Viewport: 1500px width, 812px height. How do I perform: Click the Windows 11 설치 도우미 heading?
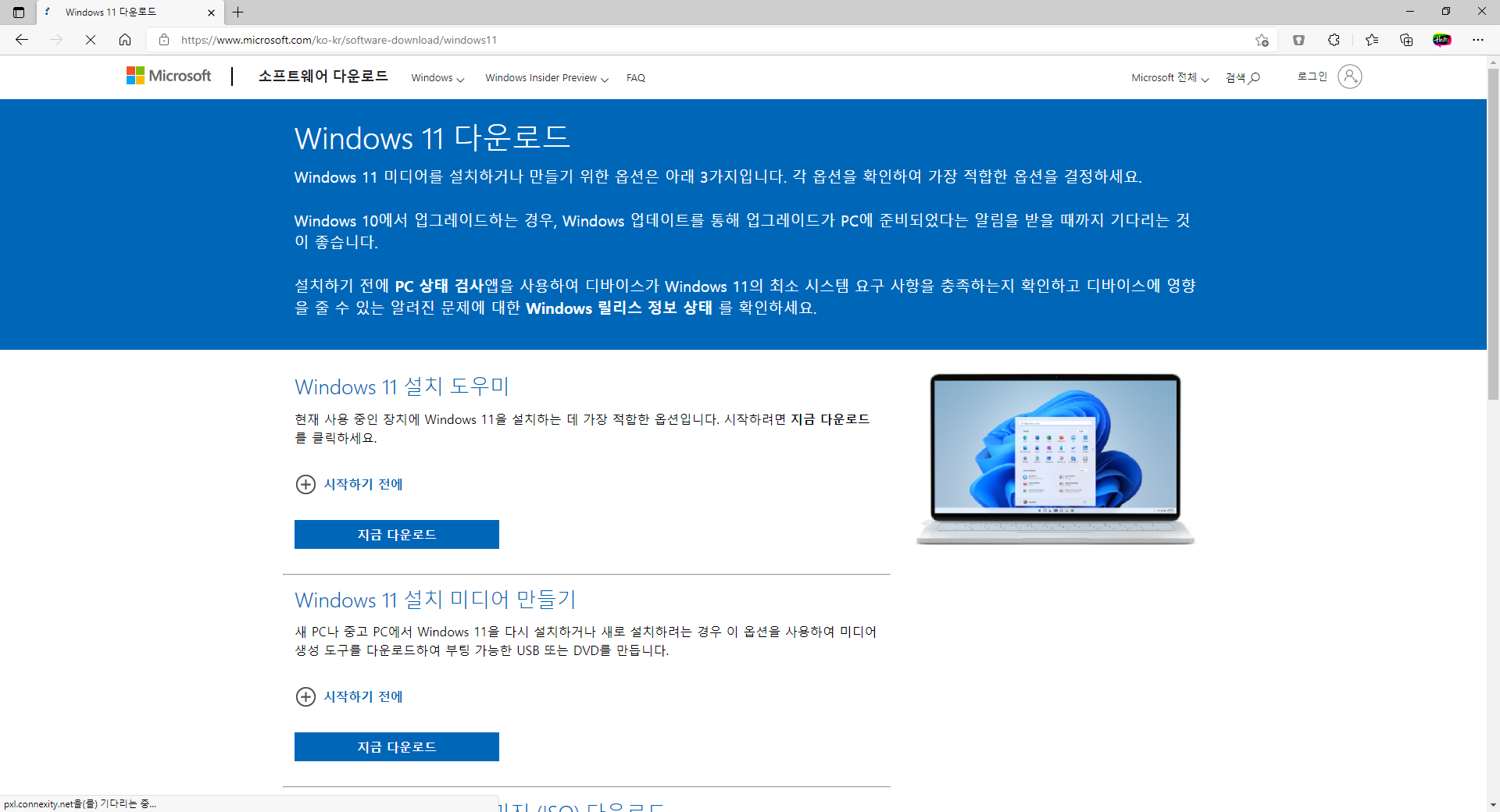[x=402, y=386]
